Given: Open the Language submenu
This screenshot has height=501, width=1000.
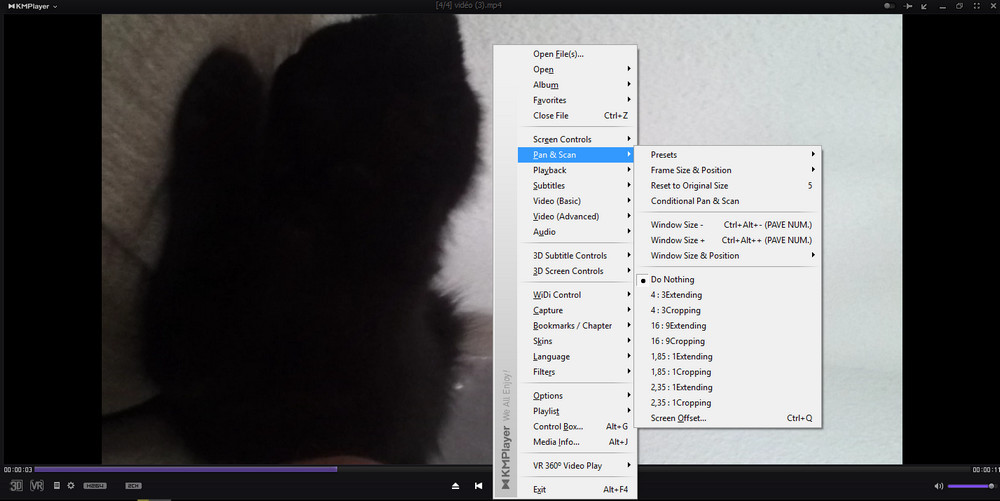Looking at the screenshot, I should click(577, 357).
